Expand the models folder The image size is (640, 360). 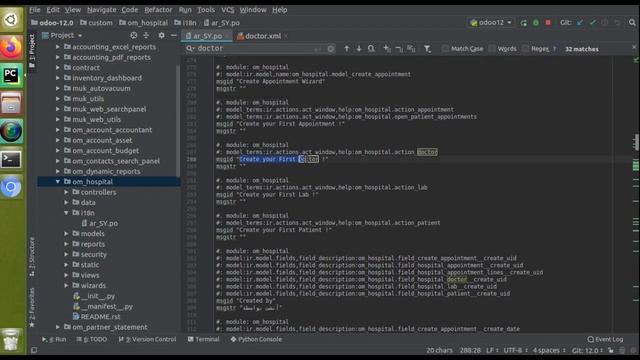click(66, 233)
